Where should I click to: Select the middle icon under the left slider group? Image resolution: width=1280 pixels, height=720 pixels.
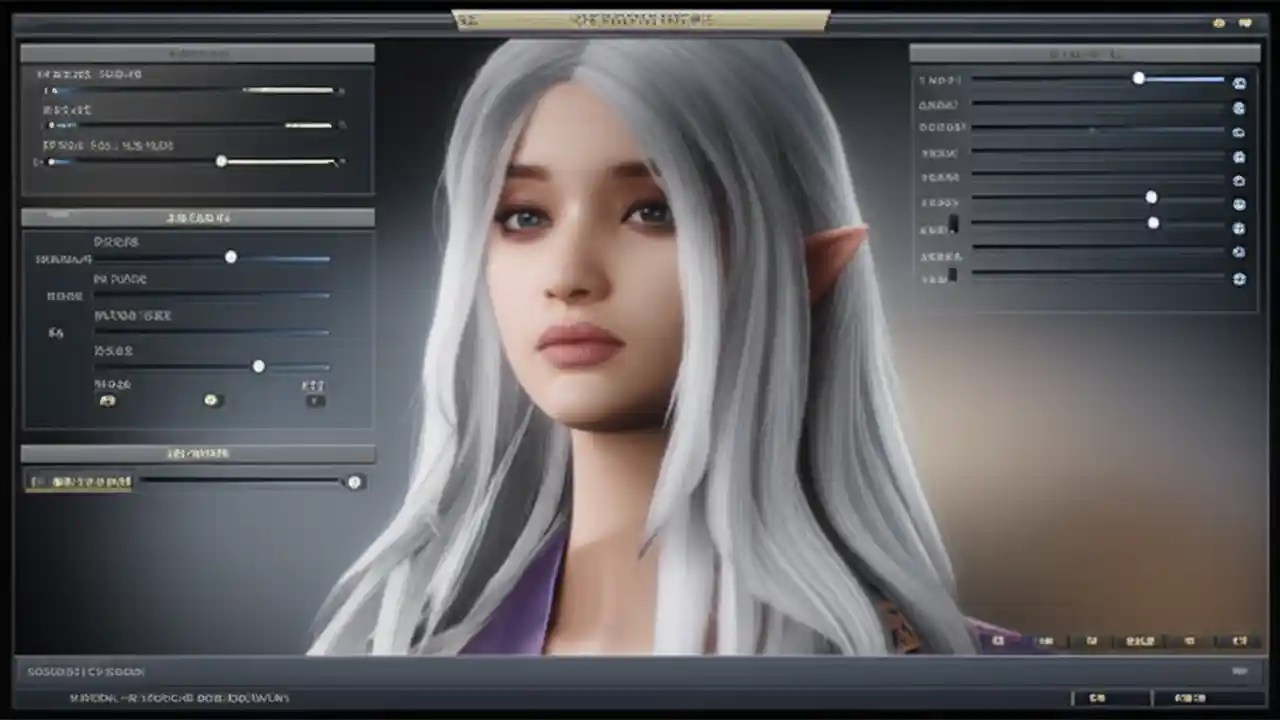(210, 400)
